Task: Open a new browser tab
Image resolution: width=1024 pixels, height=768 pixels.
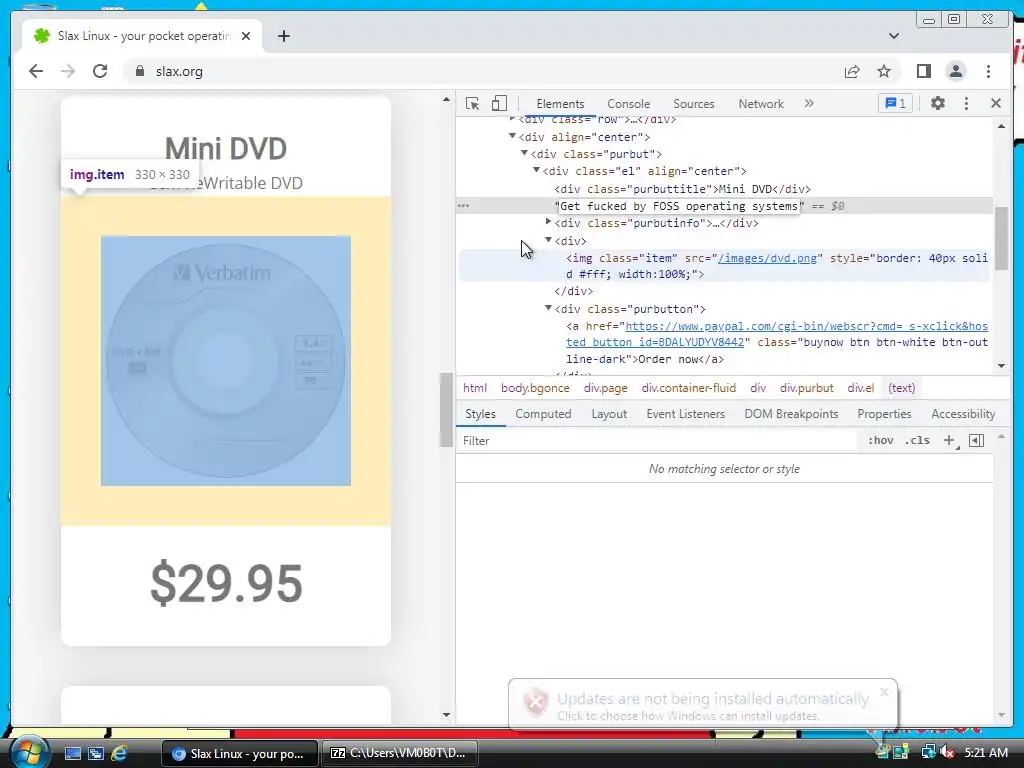Action: (283, 36)
